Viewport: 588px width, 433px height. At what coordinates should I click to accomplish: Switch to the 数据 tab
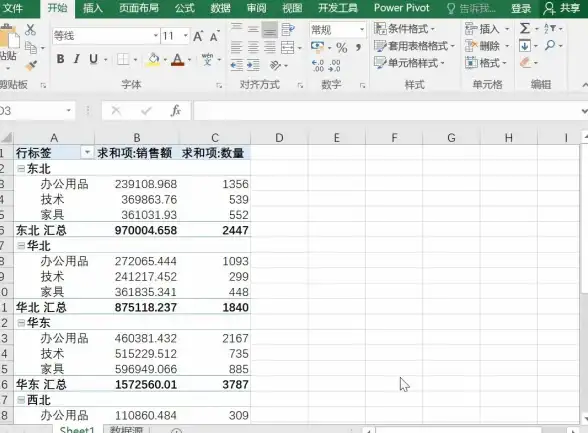tap(220, 8)
